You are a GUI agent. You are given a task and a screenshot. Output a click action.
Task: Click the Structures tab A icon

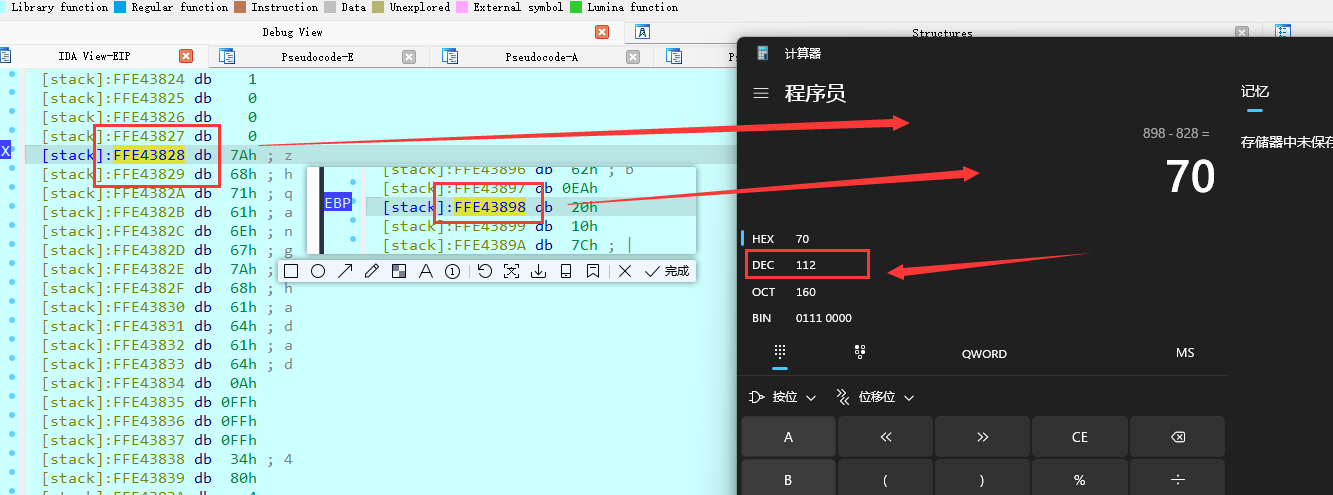(643, 32)
